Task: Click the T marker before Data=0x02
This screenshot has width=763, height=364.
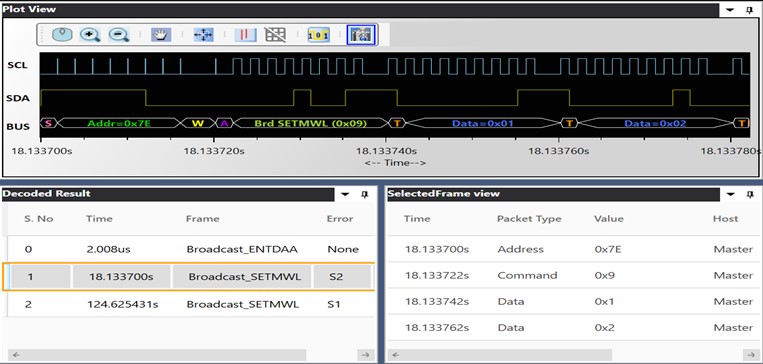Action: [x=569, y=123]
